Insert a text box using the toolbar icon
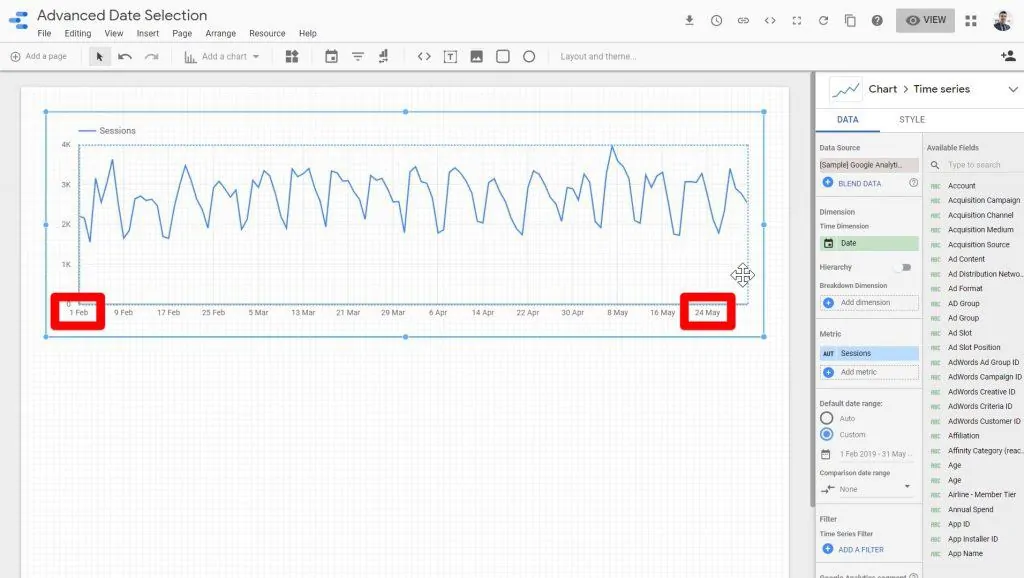The height and width of the screenshot is (578, 1024). point(449,56)
